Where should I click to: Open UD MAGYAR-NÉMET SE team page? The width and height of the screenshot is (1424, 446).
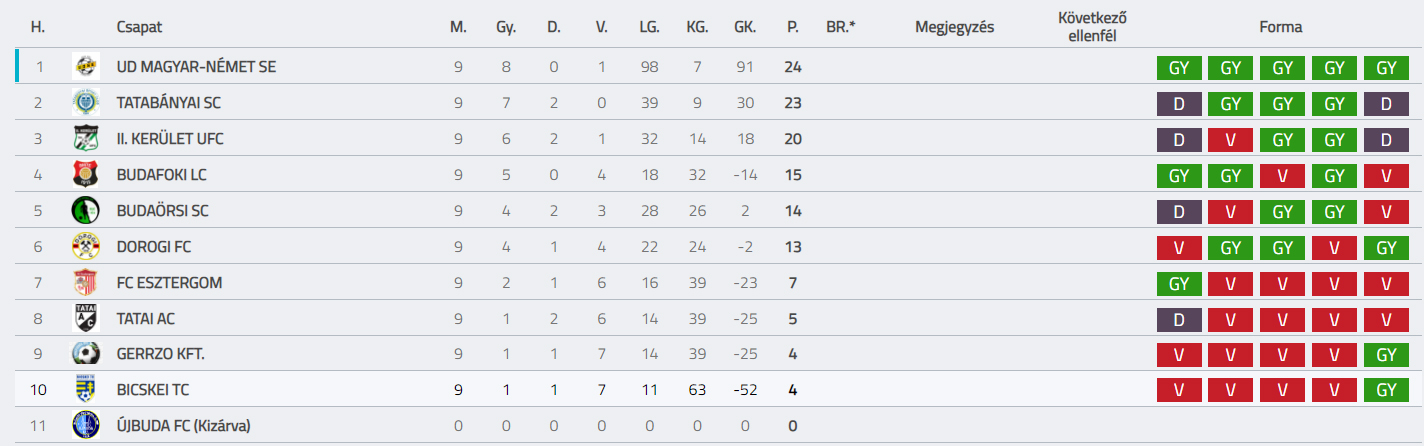tap(196, 67)
